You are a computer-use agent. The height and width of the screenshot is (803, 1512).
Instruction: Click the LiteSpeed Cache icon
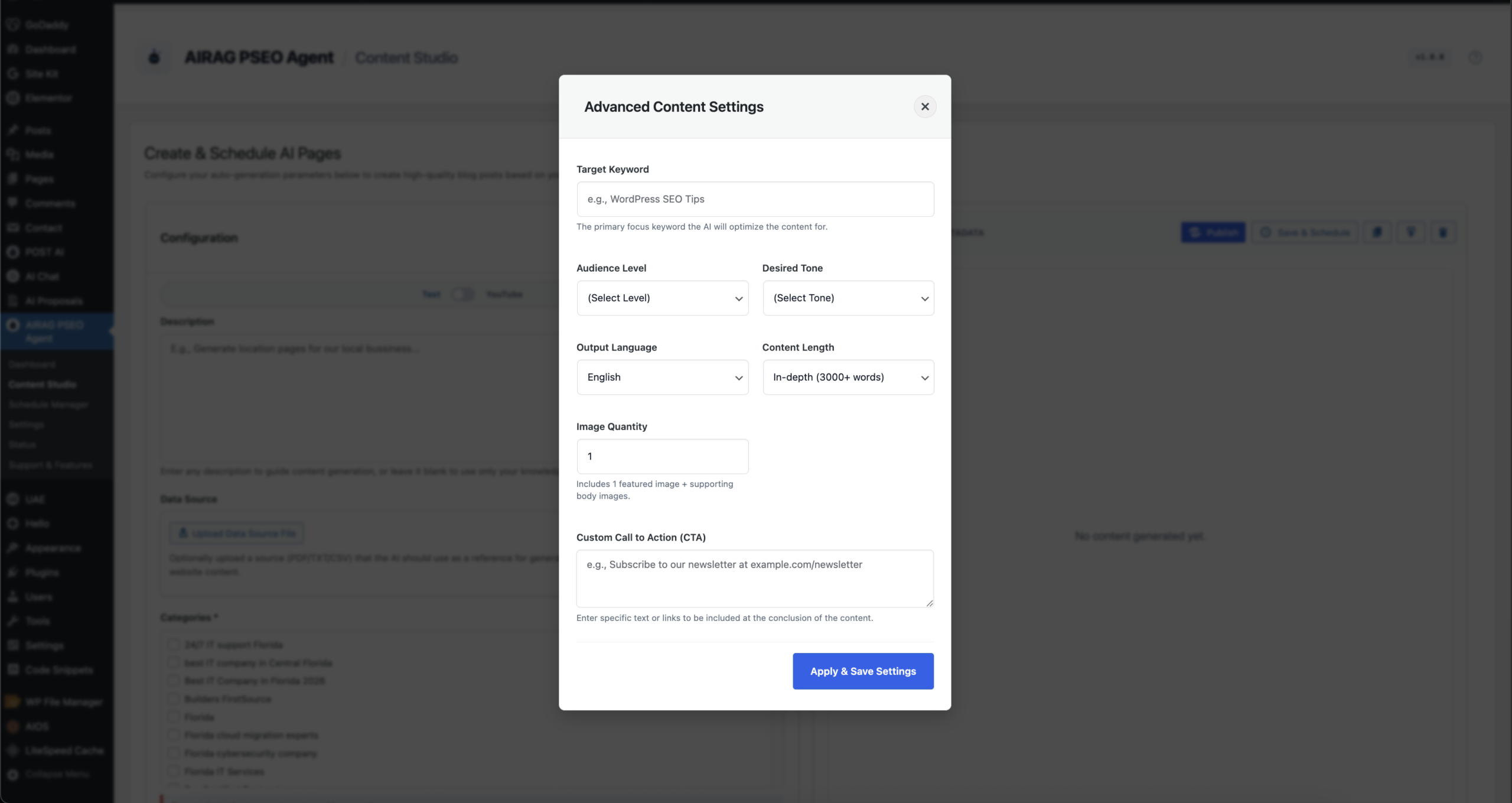(x=12, y=750)
